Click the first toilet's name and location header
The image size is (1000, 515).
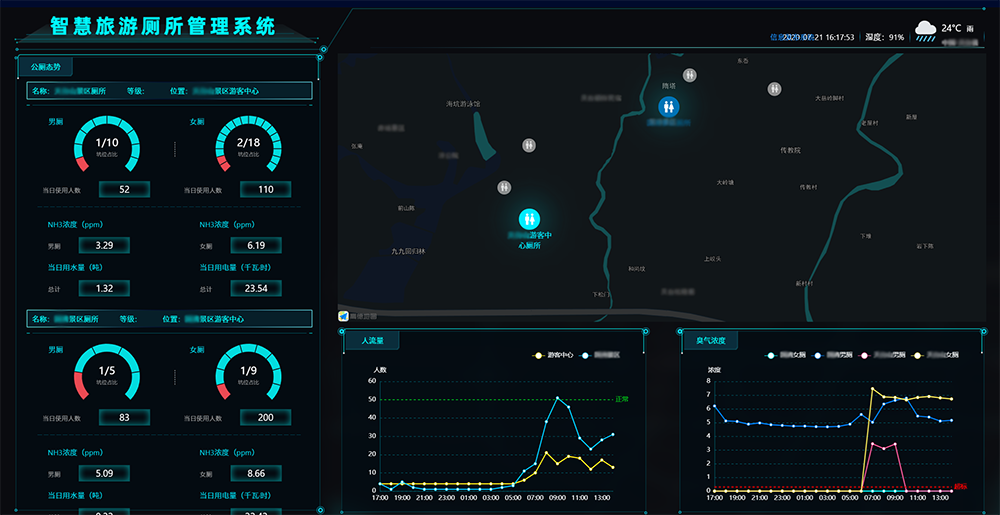(x=169, y=91)
